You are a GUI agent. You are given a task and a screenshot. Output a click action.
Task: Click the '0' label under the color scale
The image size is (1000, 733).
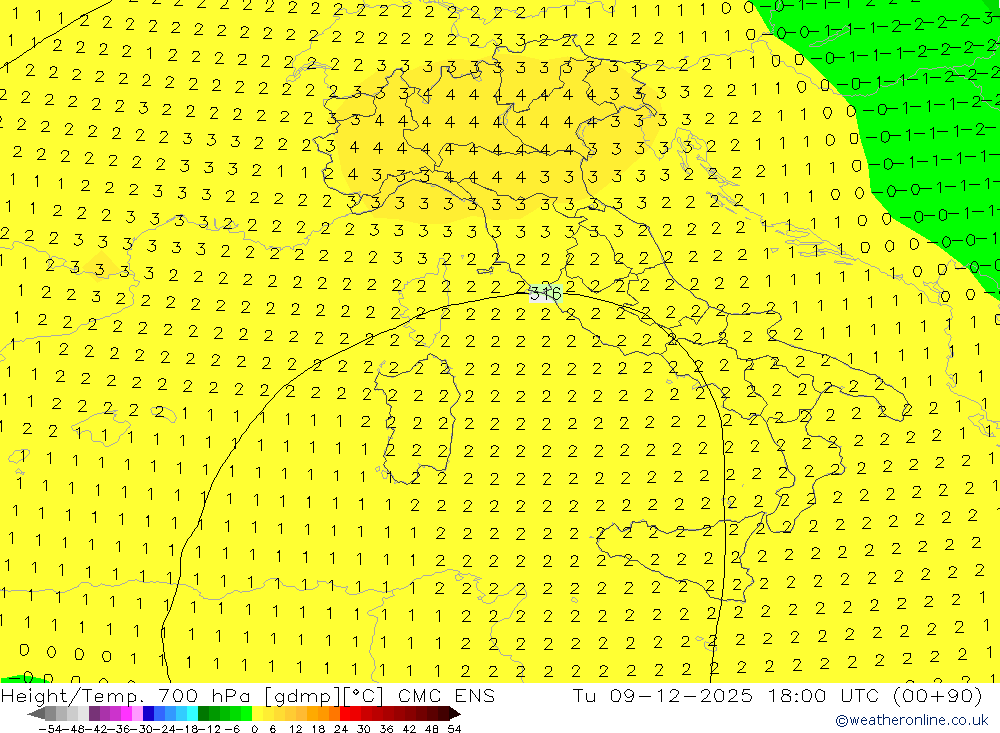(254, 729)
